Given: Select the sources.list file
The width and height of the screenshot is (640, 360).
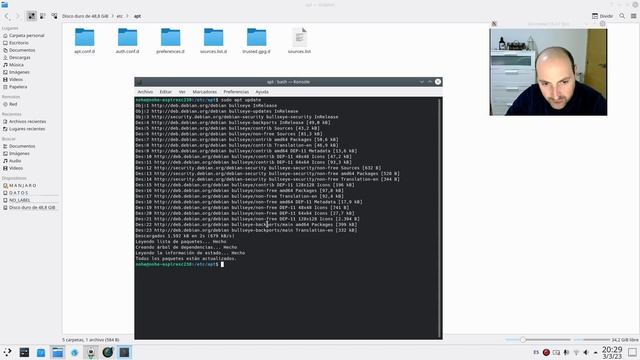Looking at the screenshot, I should point(299,40).
